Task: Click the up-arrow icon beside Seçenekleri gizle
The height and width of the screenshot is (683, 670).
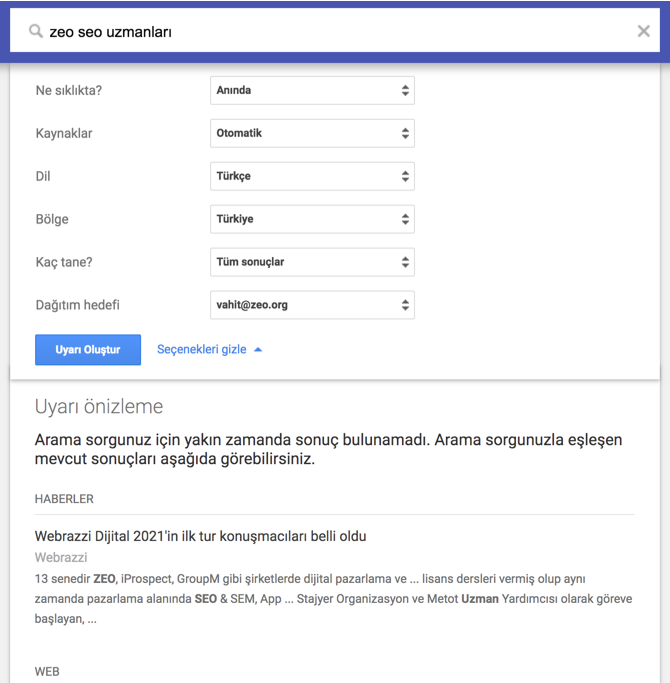Action: 258,349
